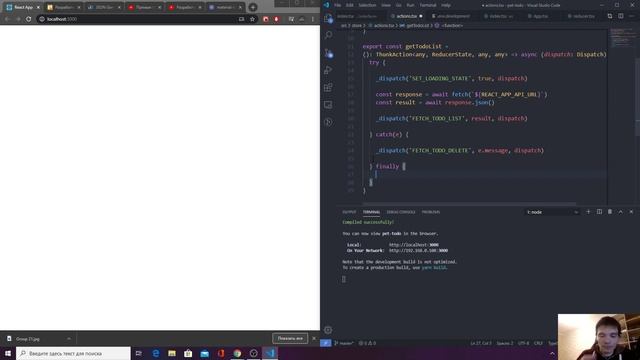Open the last activity bar icon above settings

328,122
